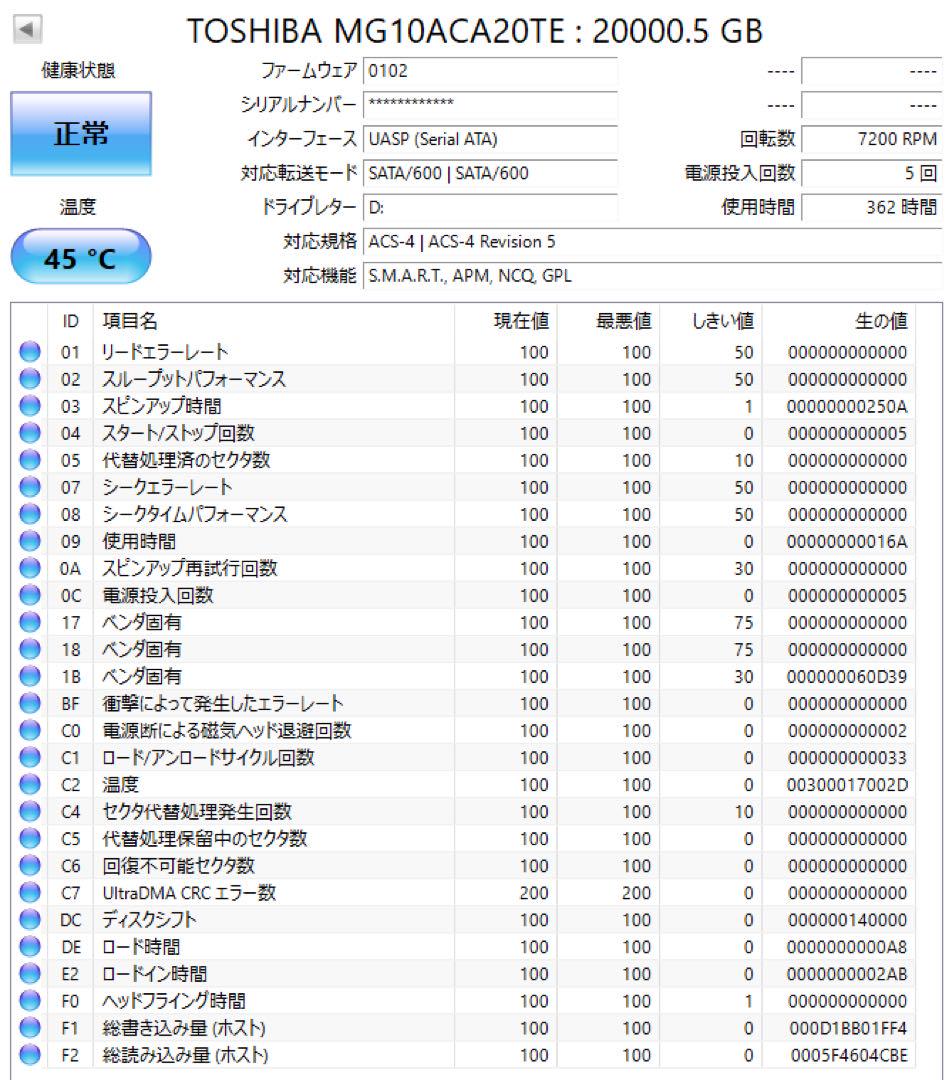Click the drive letter field D:
Image resolution: width=951 pixels, height=1080 pixels.
click(490, 207)
